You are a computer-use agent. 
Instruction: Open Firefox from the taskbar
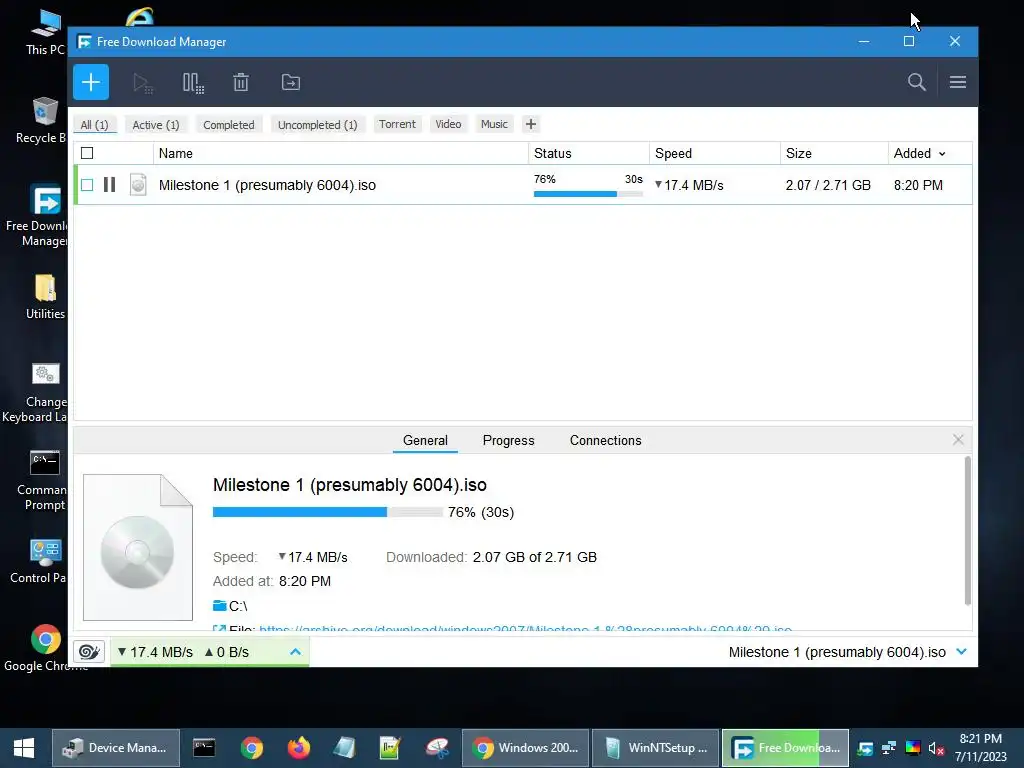pyautogui.click(x=299, y=748)
